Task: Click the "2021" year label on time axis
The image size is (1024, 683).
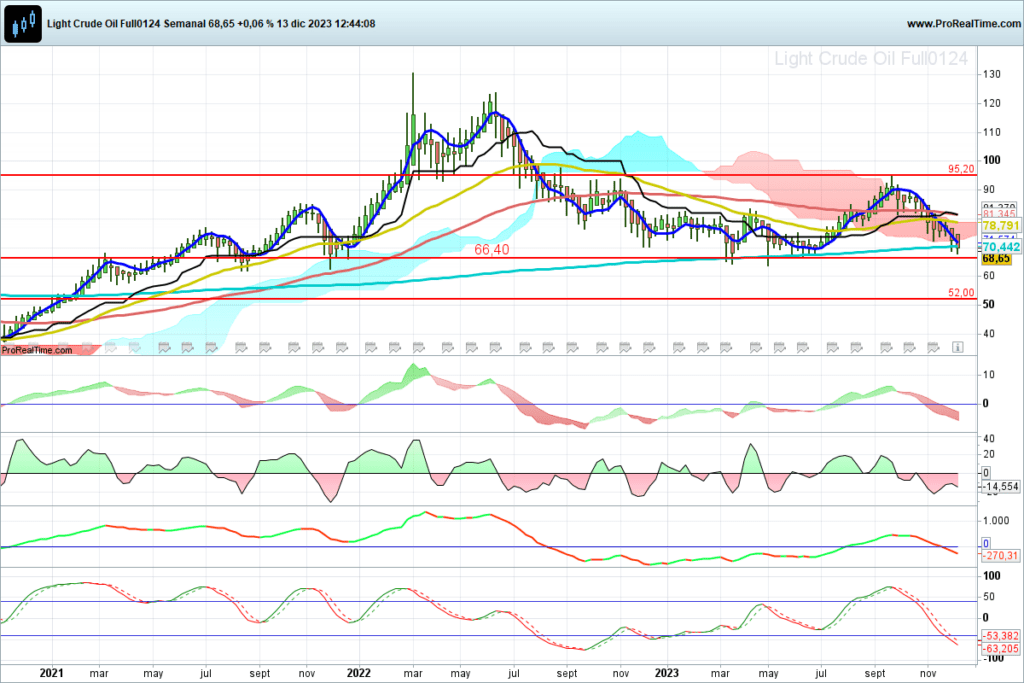Action: tap(52, 673)
